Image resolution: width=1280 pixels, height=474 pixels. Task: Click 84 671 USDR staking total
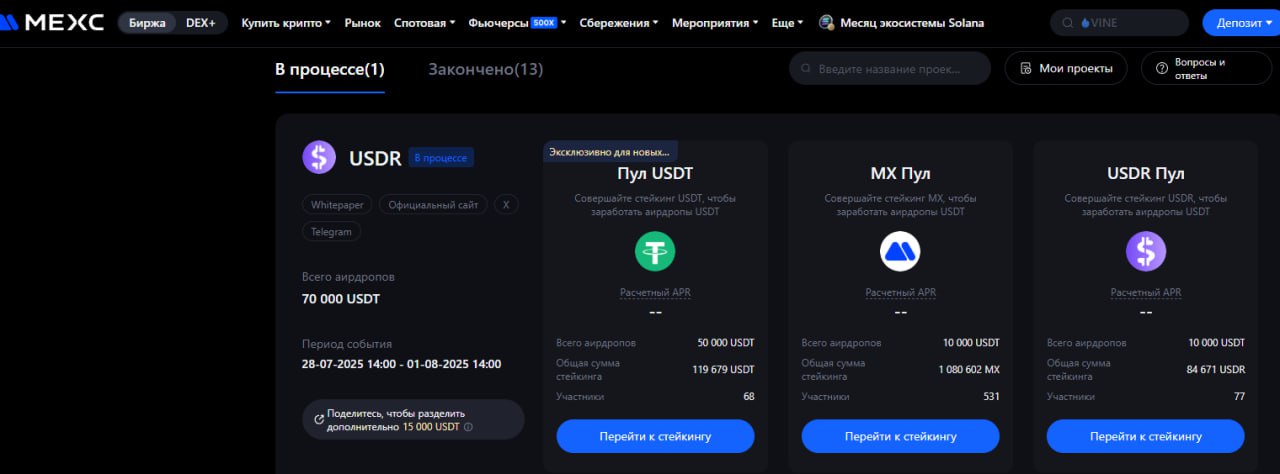tap(1215, 369)
